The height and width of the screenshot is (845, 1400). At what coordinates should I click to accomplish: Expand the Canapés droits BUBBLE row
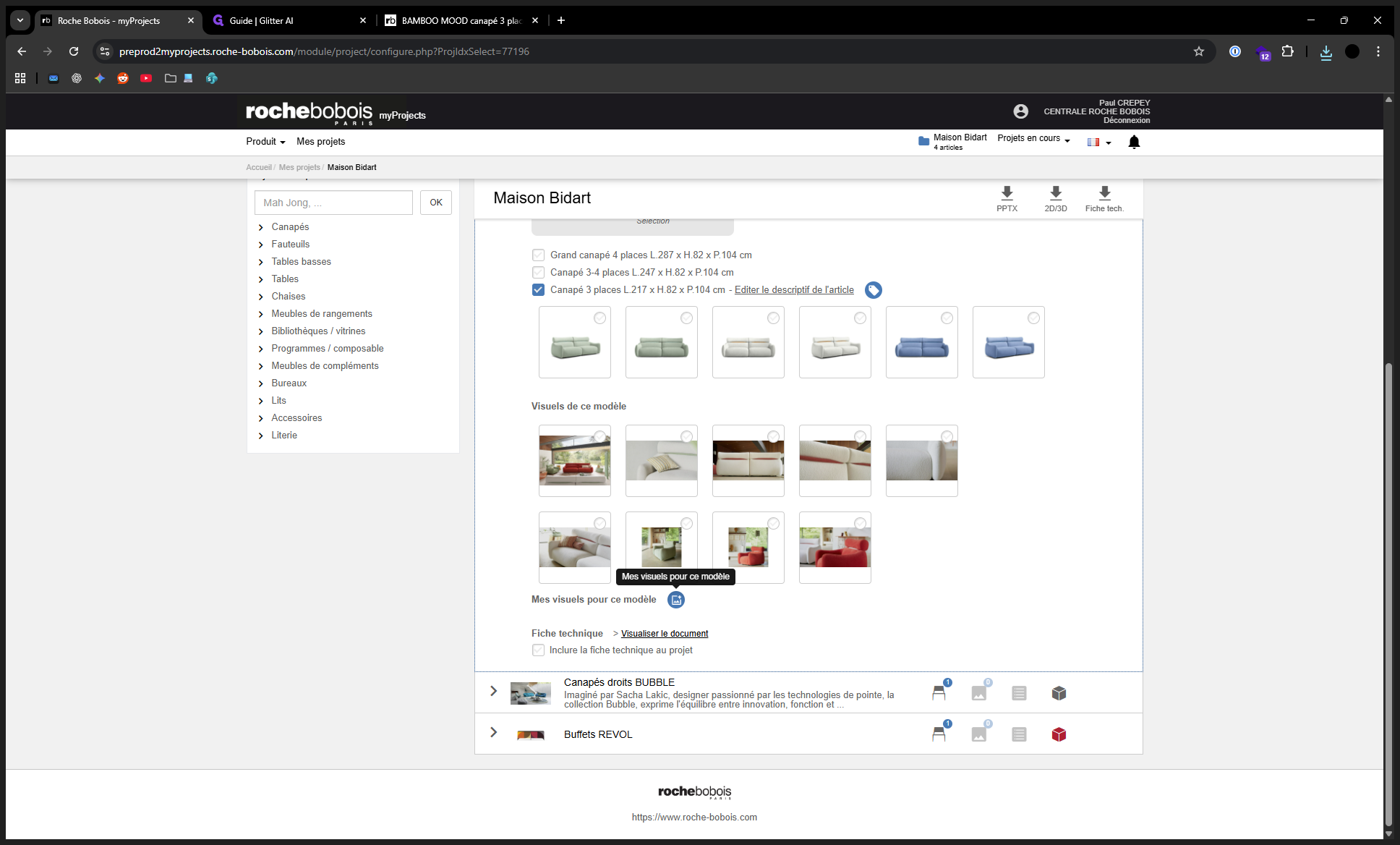[493, 691]
